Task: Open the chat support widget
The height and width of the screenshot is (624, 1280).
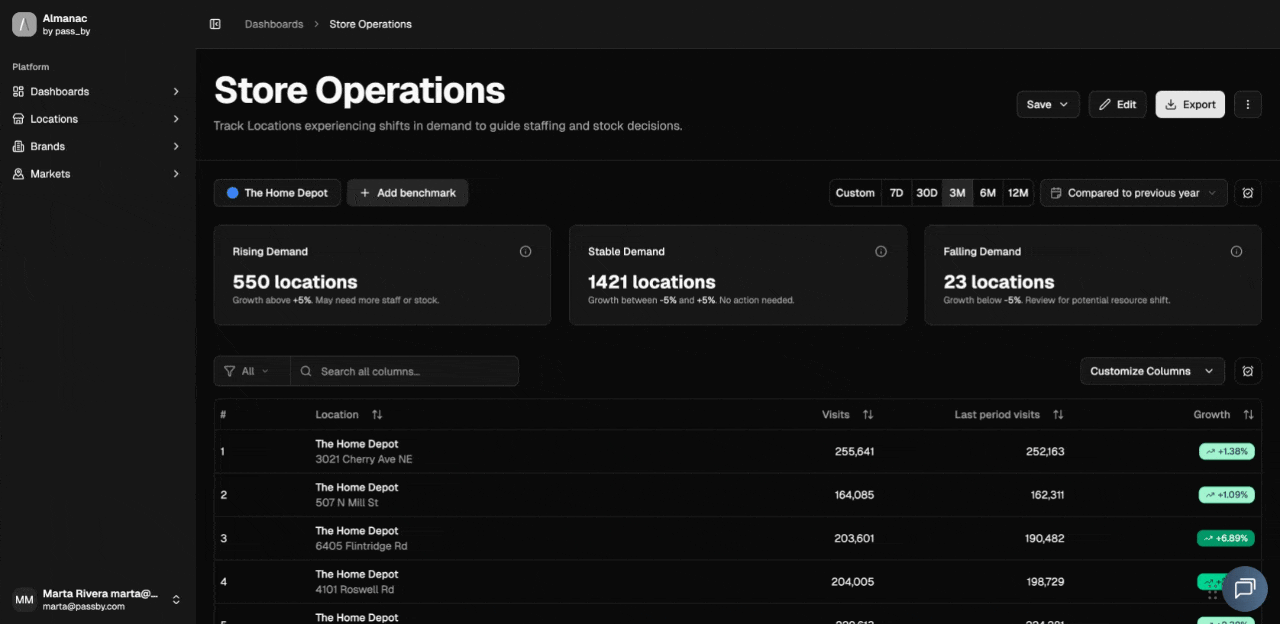Action: point(1244,588)
